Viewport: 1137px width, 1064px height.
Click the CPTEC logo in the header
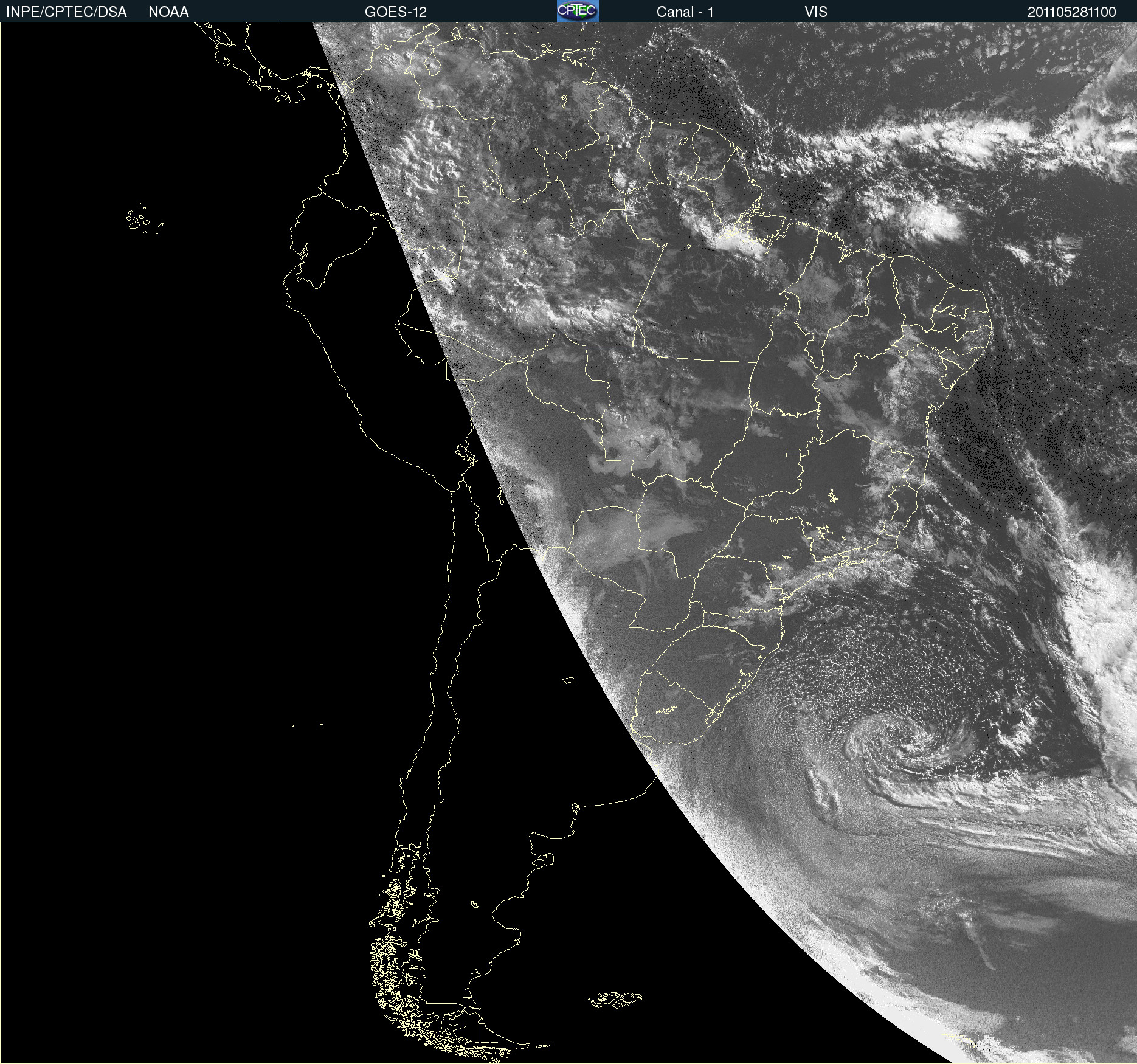tap(578, 11)
